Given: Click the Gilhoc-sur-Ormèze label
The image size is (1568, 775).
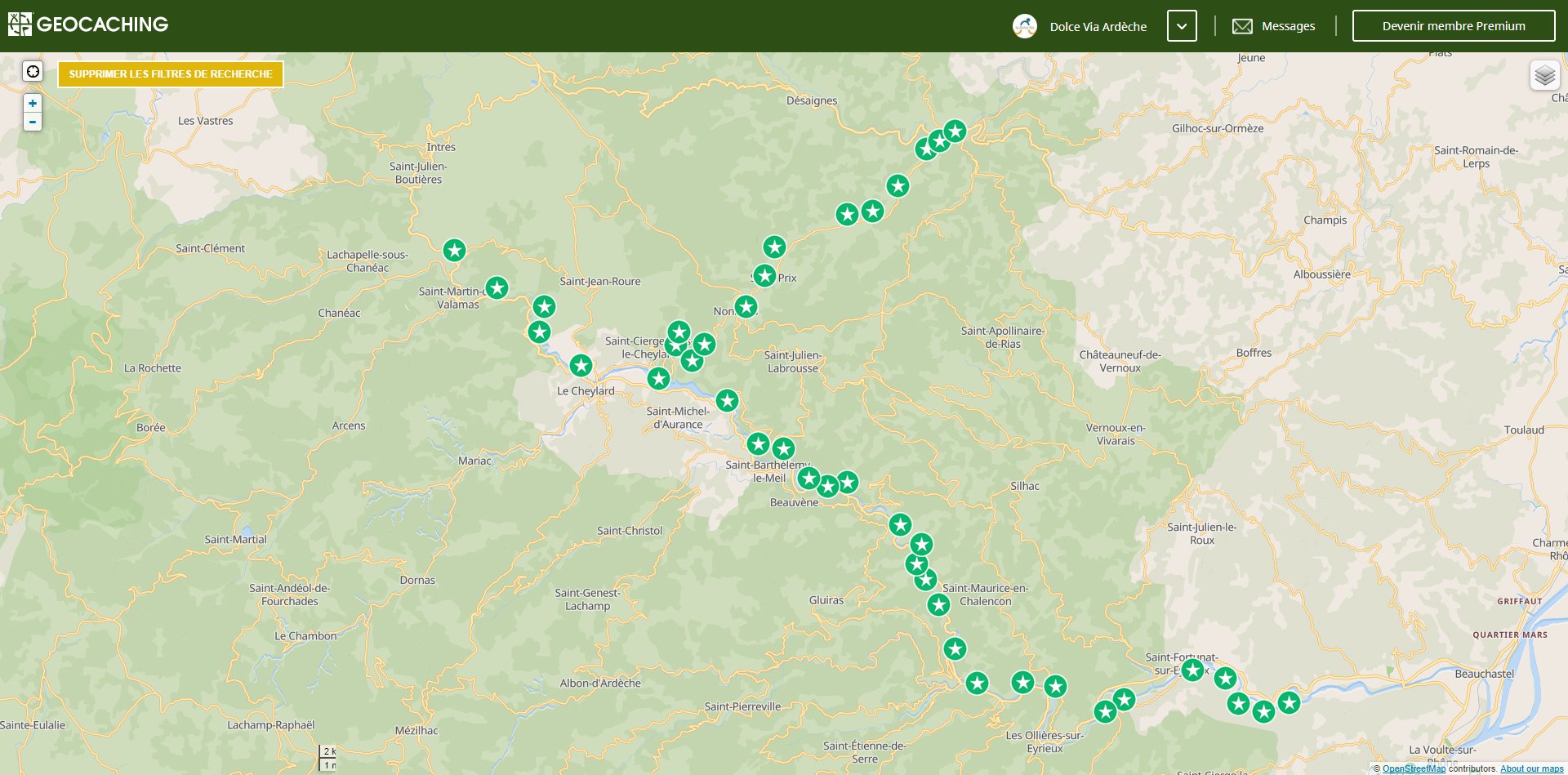Looking at the screenshot, I should point(1218,129).
